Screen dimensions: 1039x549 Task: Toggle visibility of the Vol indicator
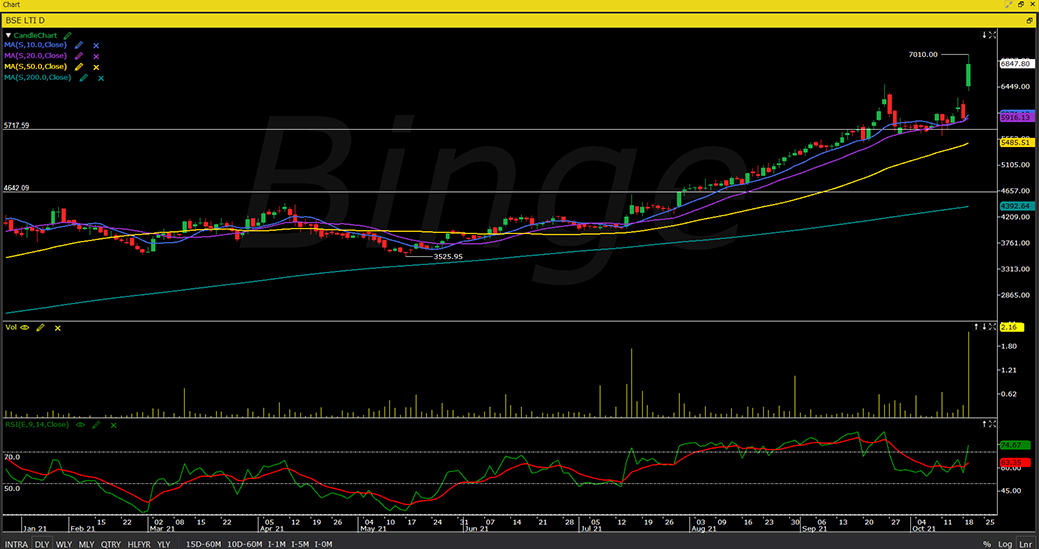tap(25, 327)
